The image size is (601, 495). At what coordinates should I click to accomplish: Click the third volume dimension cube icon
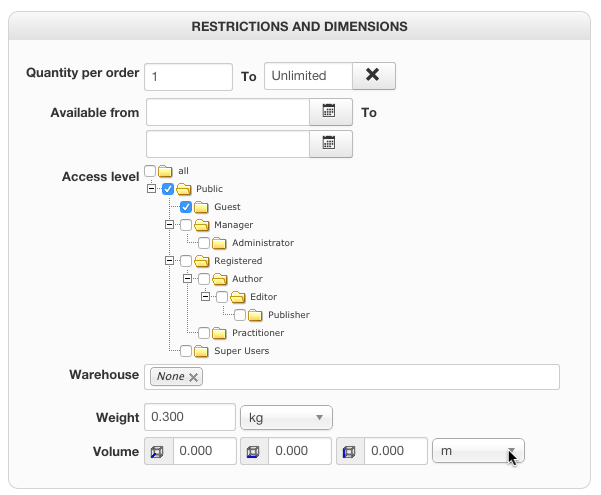351,452
